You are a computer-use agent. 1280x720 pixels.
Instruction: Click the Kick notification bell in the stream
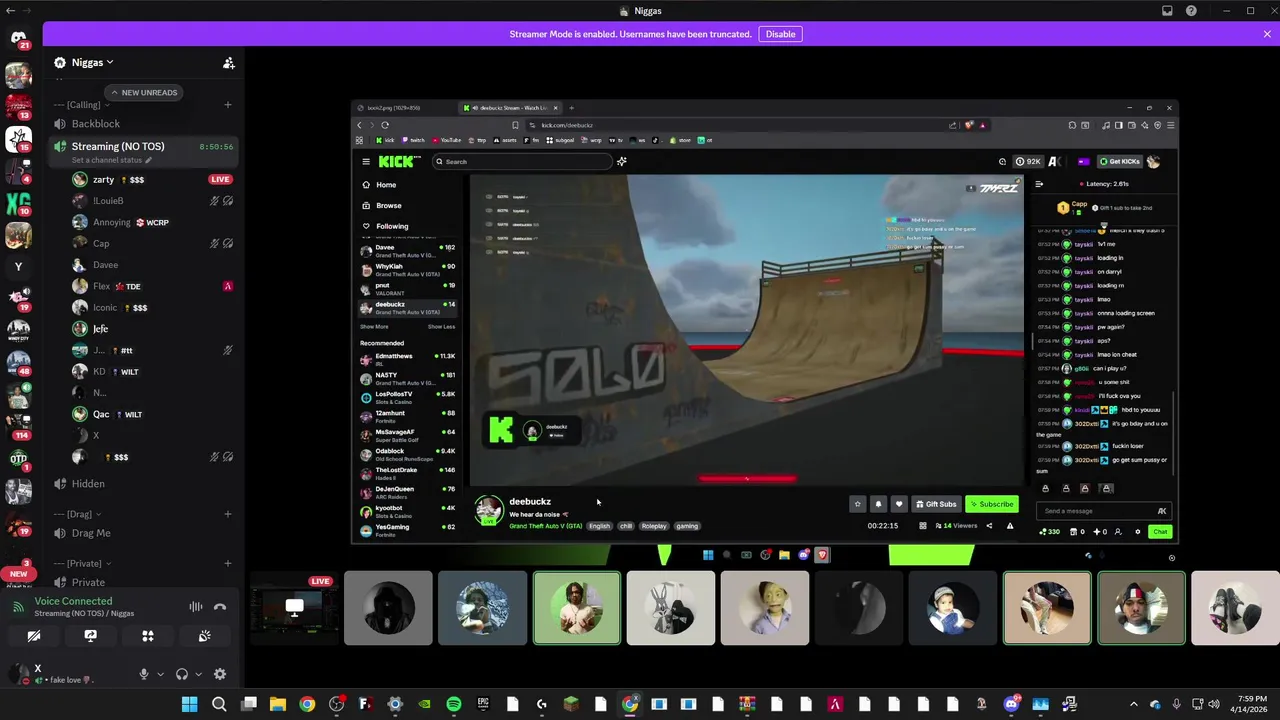(878, 504)
